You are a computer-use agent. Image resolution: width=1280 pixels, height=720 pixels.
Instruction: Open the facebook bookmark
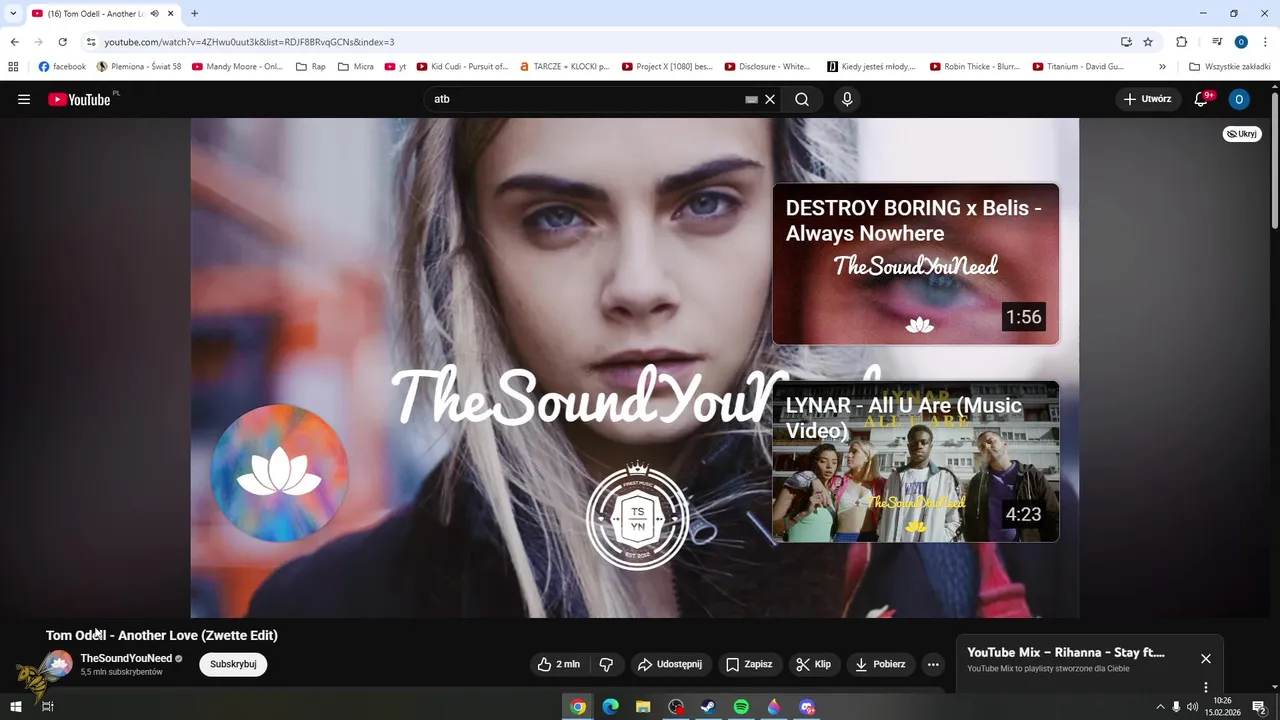tap(62, 67)
